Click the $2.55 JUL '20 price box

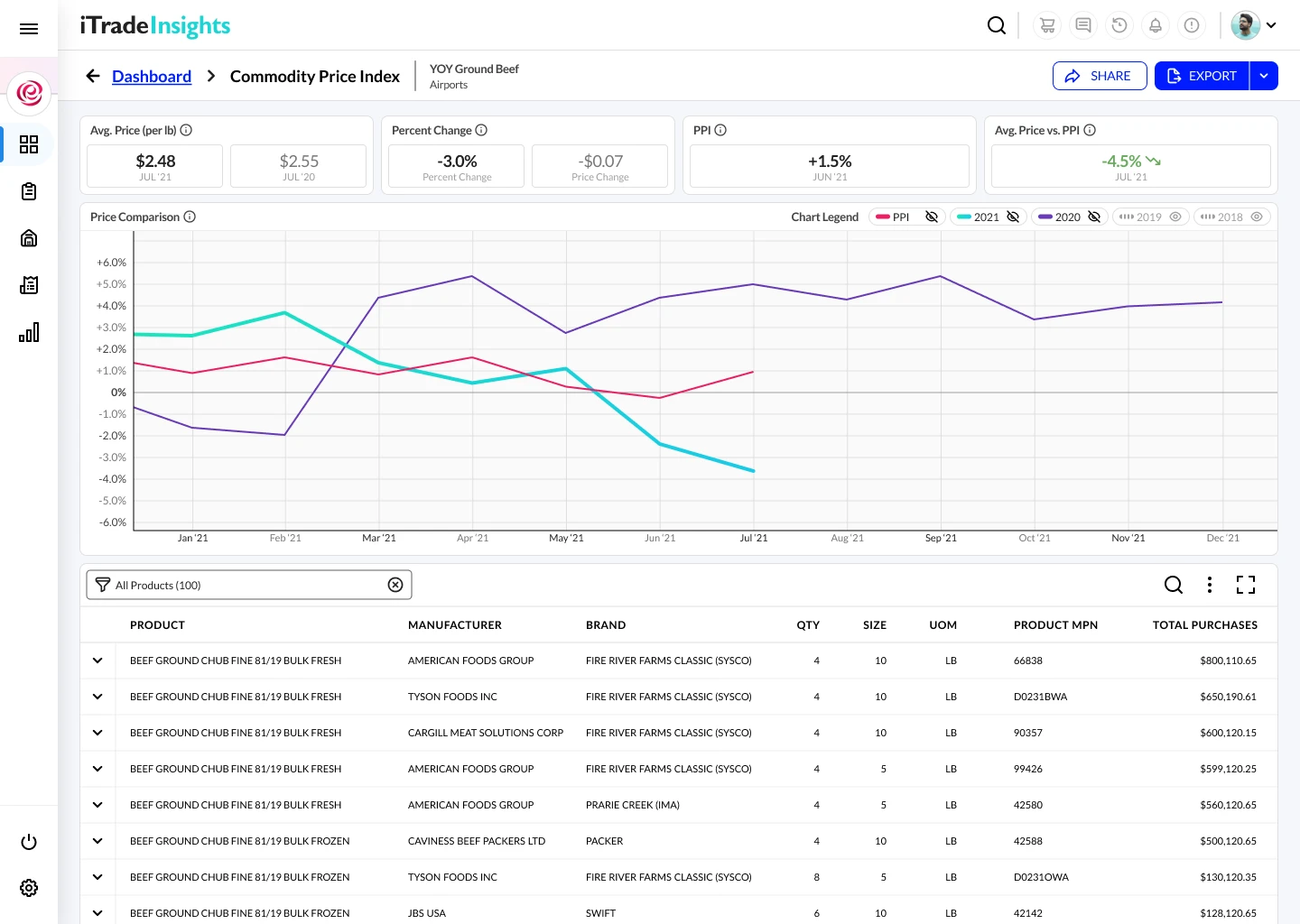tap(299, 166)
